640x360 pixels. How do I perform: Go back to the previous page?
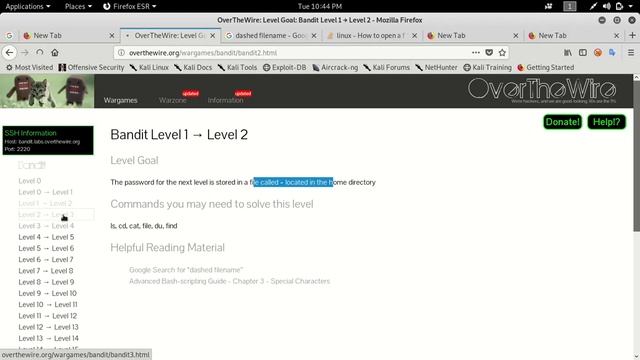(9, 53)
